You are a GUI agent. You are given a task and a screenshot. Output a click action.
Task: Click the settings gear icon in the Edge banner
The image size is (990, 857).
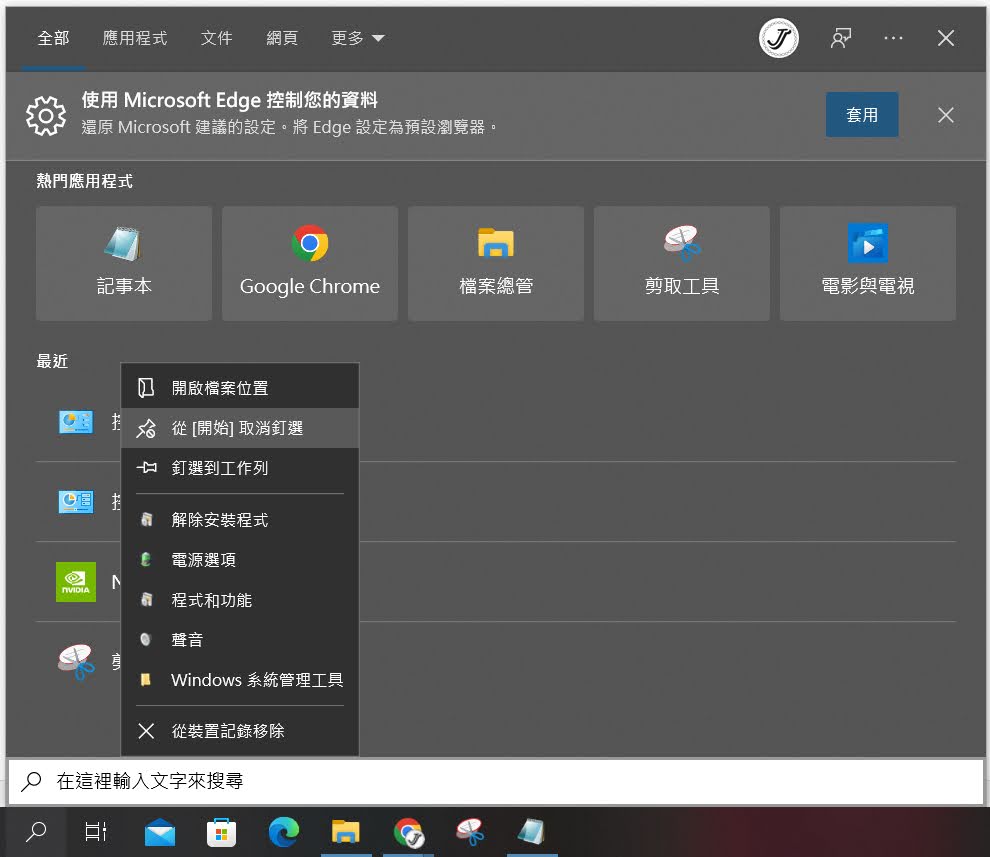(x=45, y=116)
